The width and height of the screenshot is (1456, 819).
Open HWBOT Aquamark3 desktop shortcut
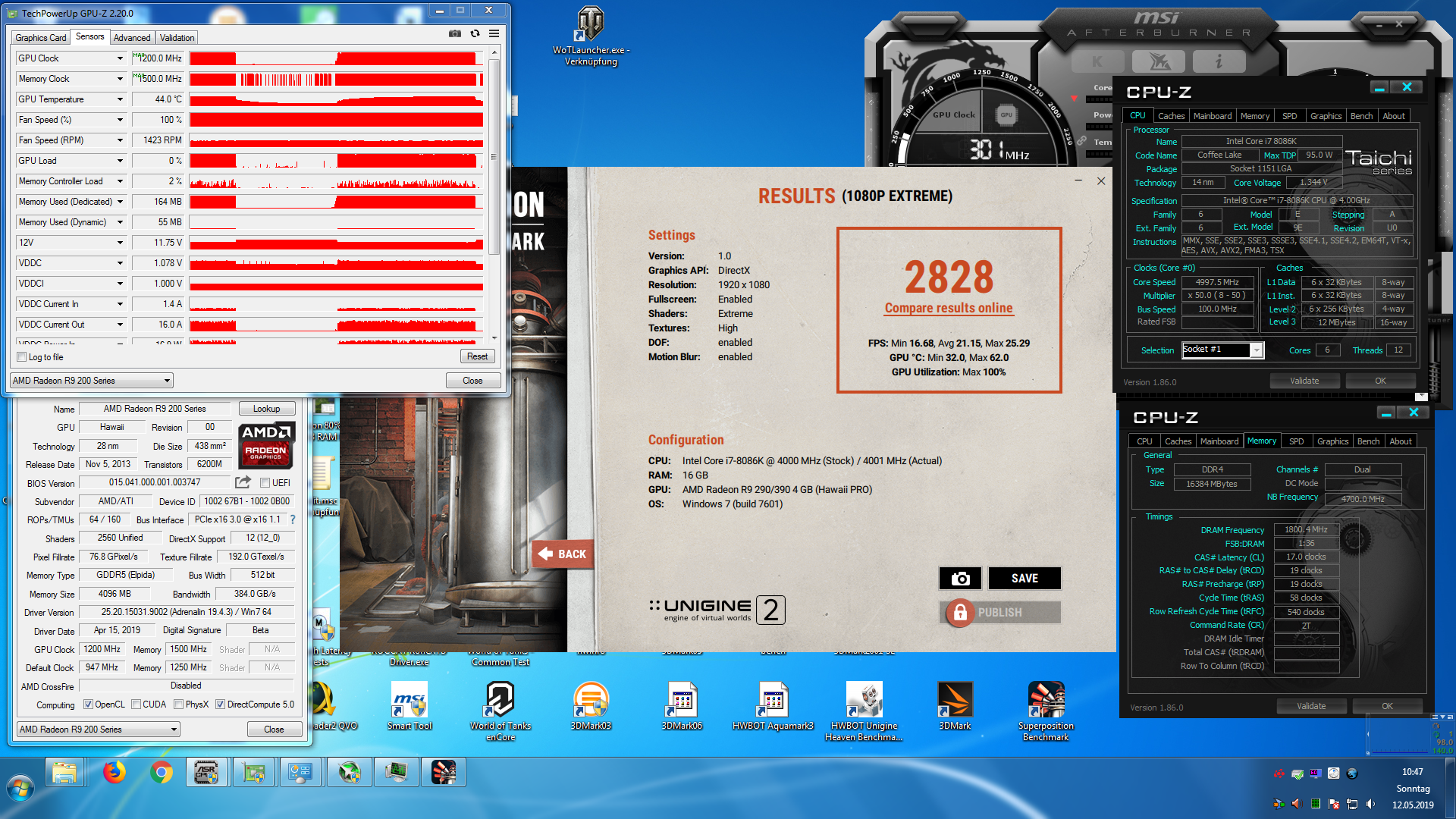[x=773, y=707]
